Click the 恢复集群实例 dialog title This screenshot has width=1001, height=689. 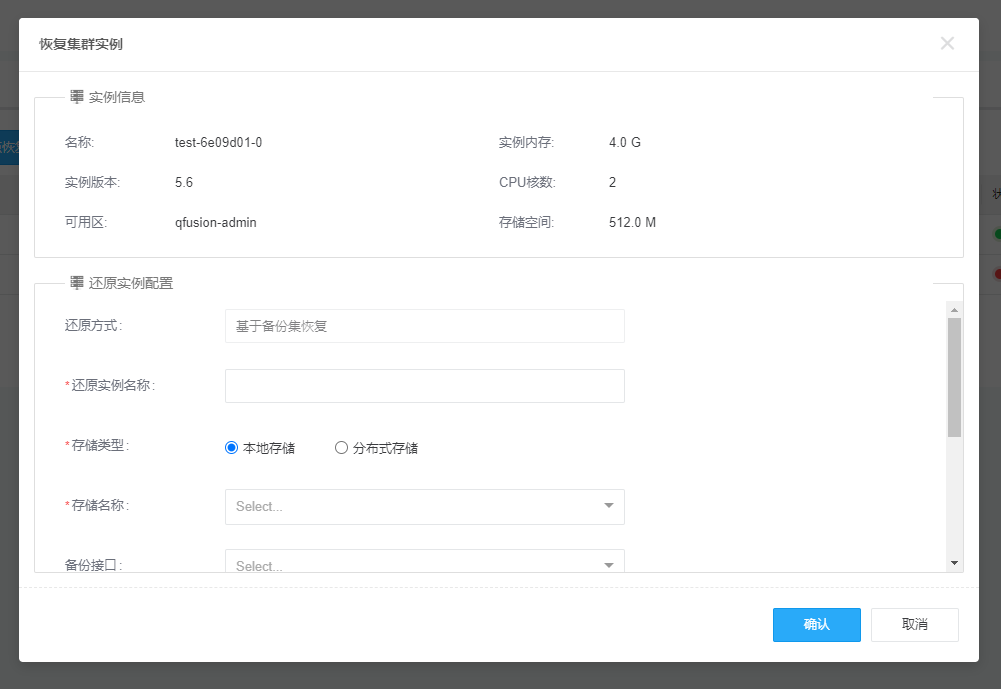pos(80,44)
